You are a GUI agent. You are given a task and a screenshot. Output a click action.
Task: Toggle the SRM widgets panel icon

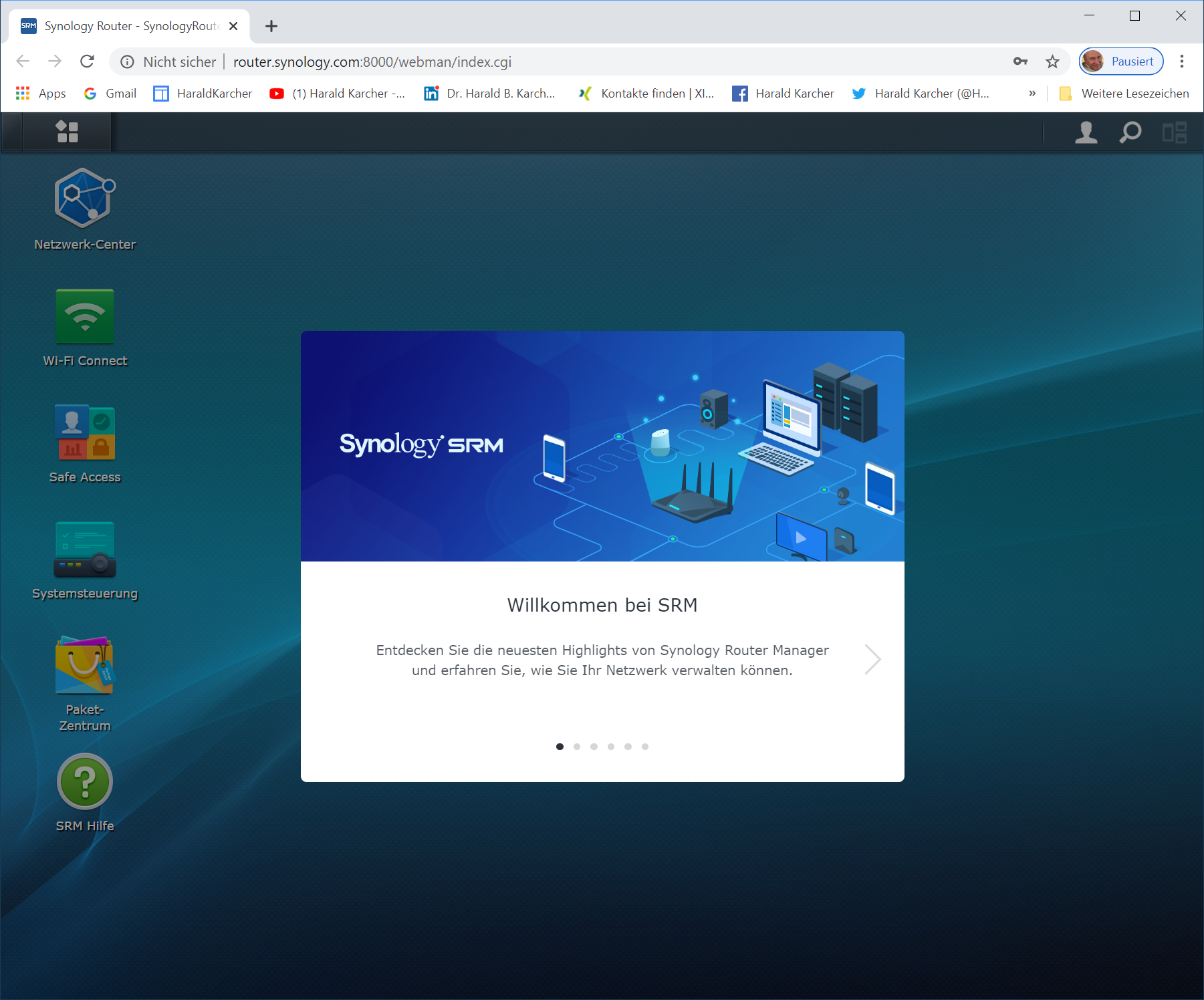click(1175, 132)
